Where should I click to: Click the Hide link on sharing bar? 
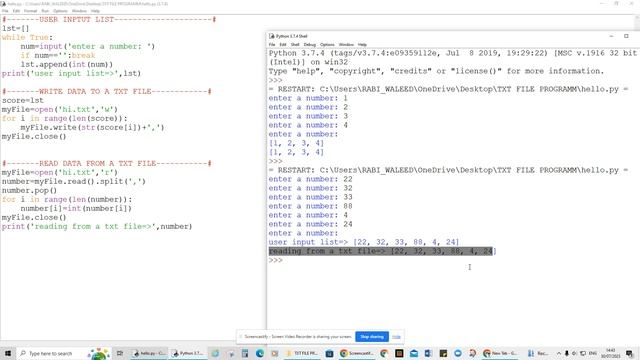point(396,337)
